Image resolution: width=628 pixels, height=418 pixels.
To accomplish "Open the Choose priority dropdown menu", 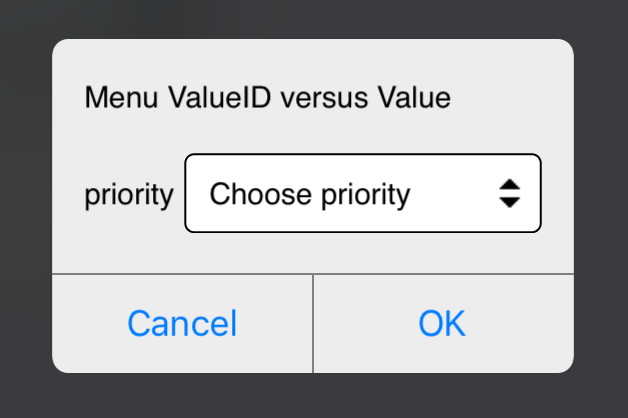I will (x=363, y=193).
